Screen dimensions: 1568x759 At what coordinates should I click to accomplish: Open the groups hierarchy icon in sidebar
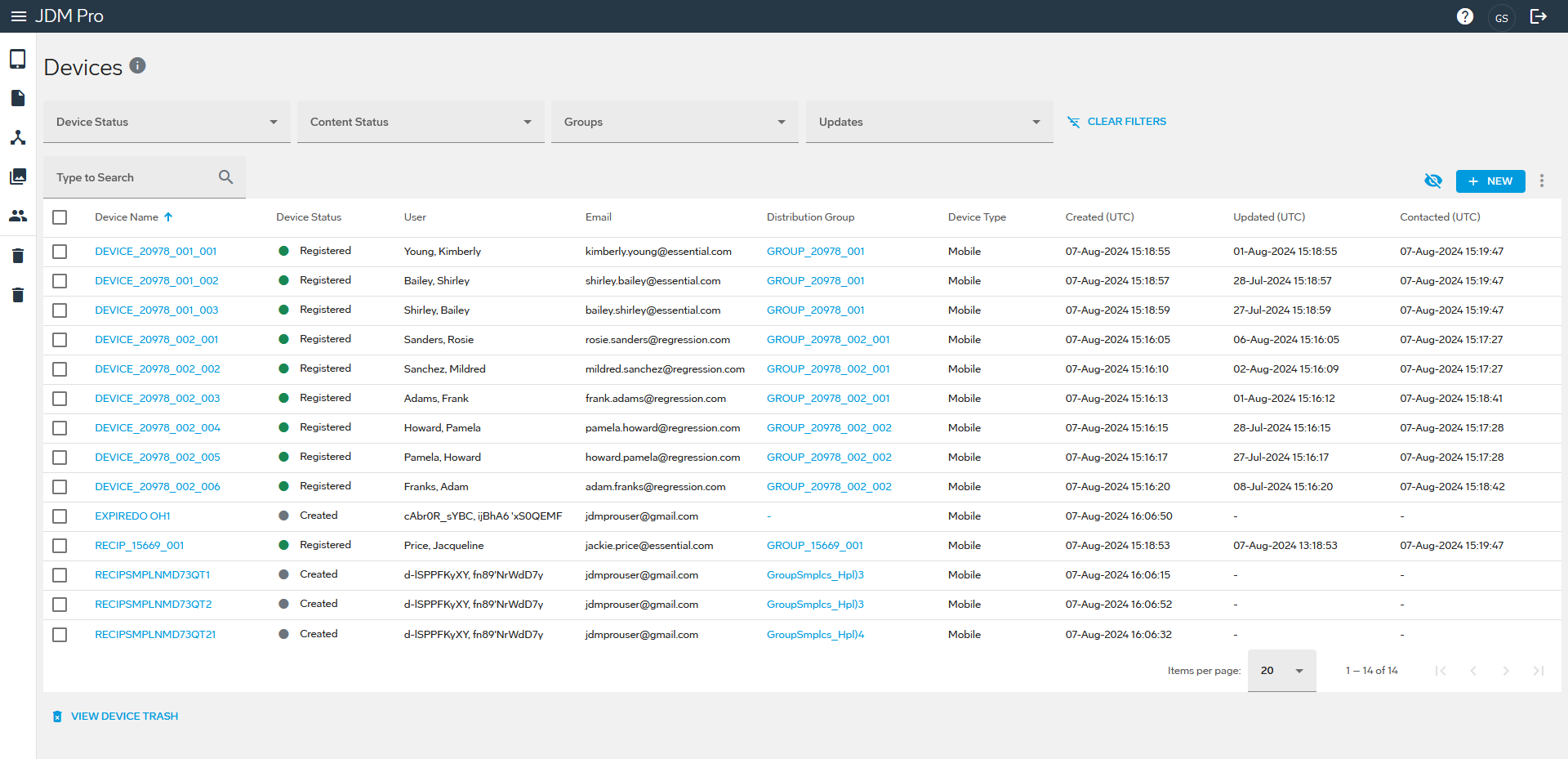(x=18, y=137)
